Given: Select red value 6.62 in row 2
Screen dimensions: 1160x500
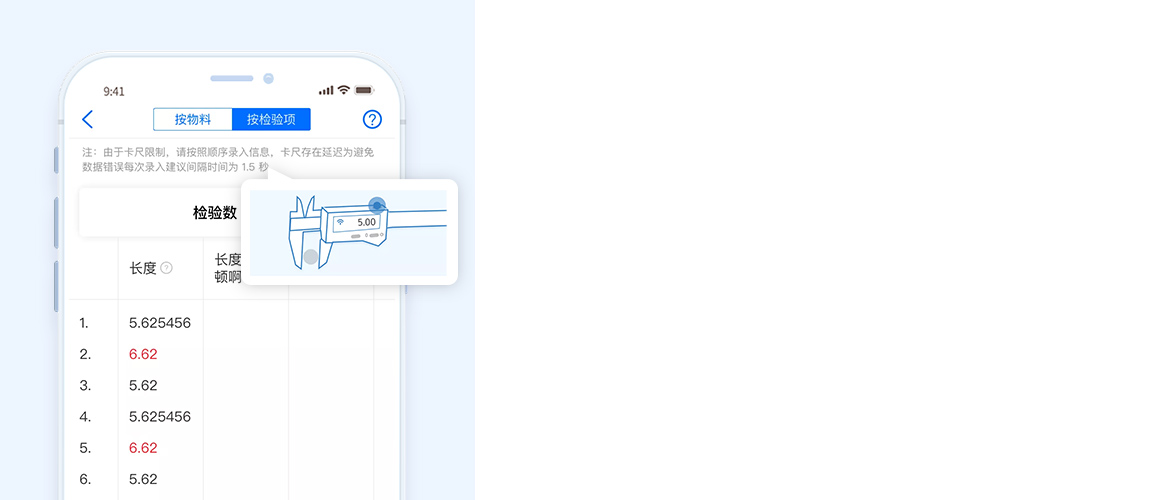Looking at the screenshot, I should pyautogui.click(x=143, y=354).
